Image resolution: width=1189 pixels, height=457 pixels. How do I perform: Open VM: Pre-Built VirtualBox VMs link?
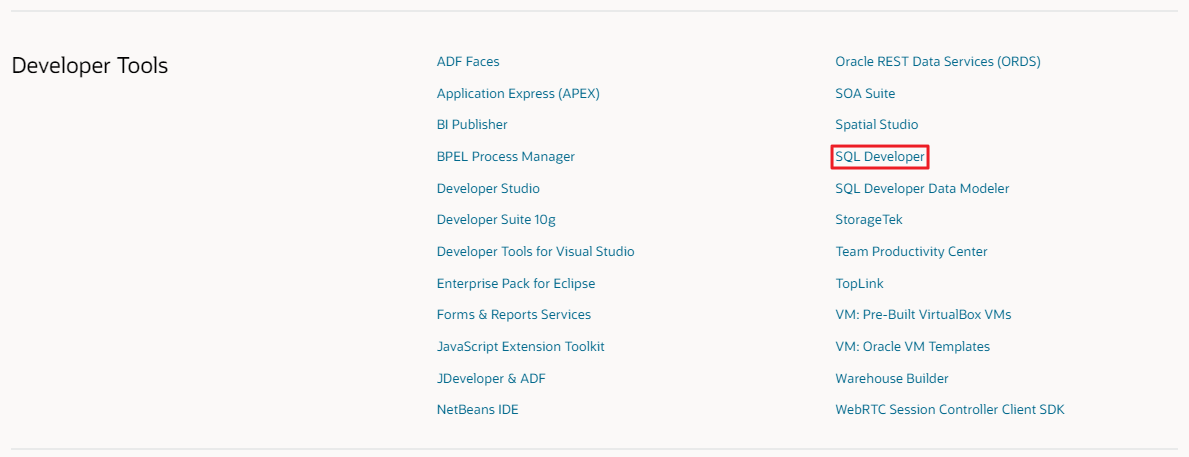[923, 315]
